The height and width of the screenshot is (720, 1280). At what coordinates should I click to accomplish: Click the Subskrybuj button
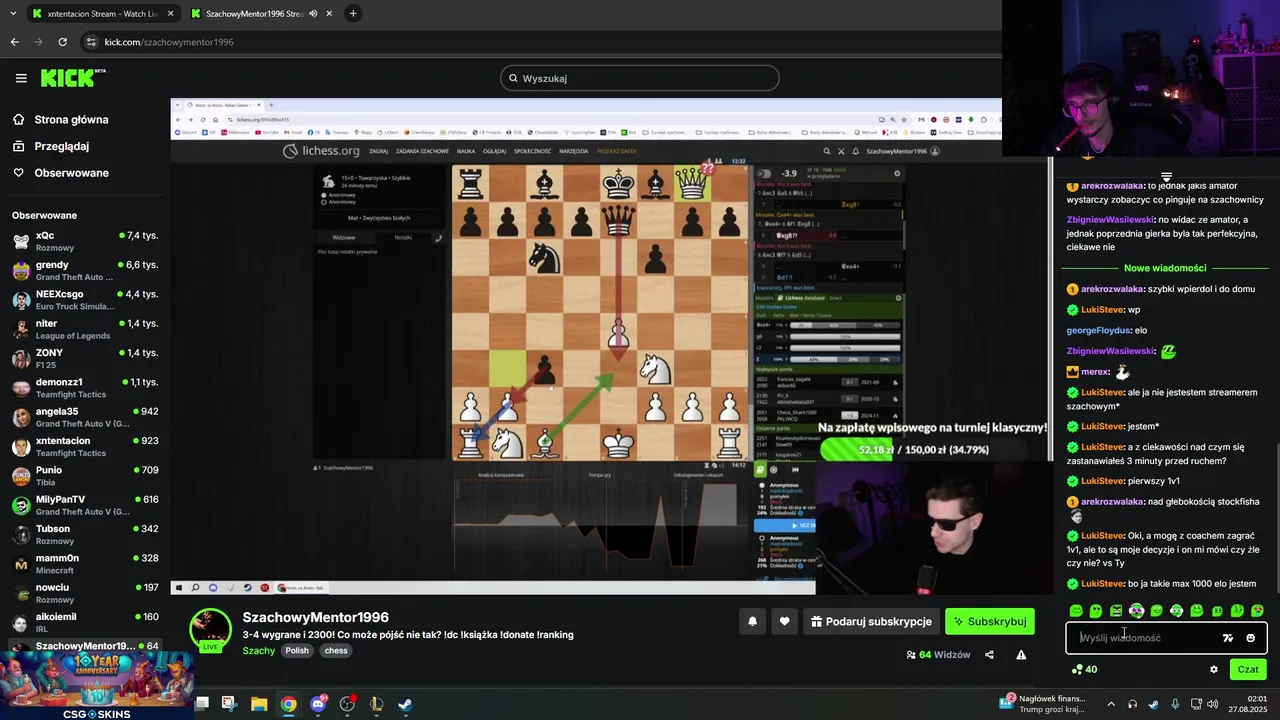990,621
